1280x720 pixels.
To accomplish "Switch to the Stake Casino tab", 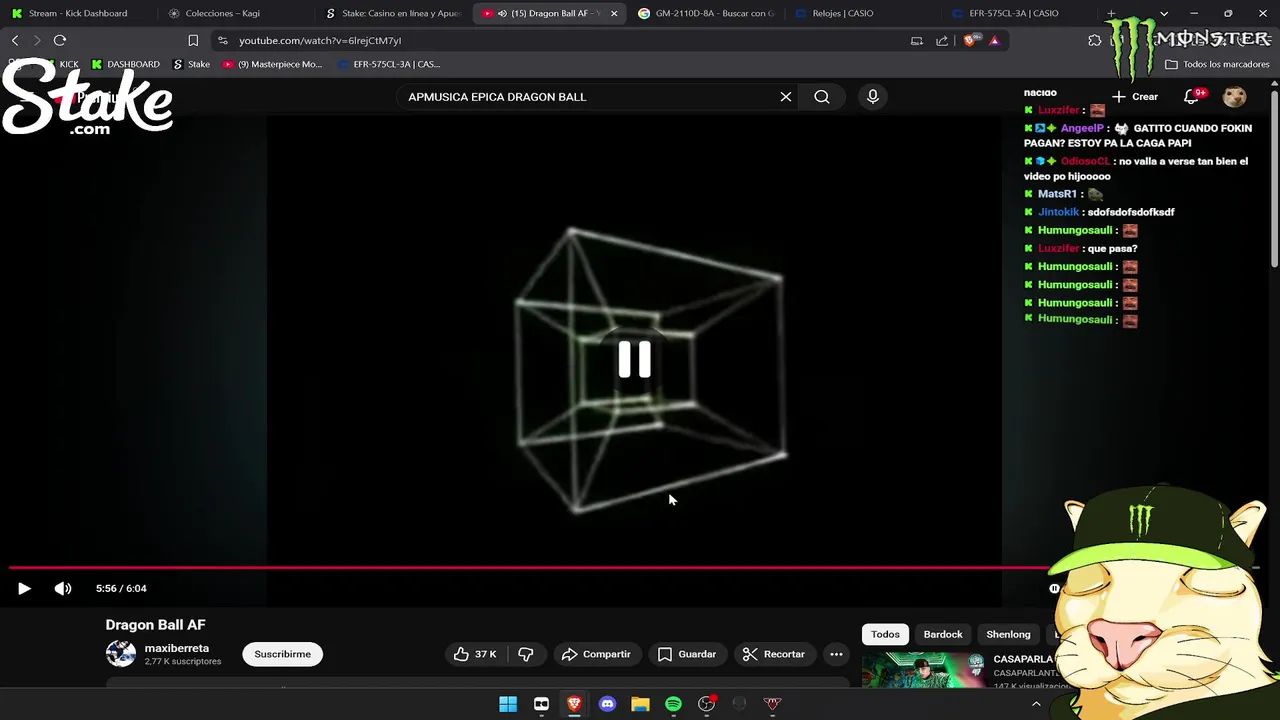I will (x=393, y=13).
